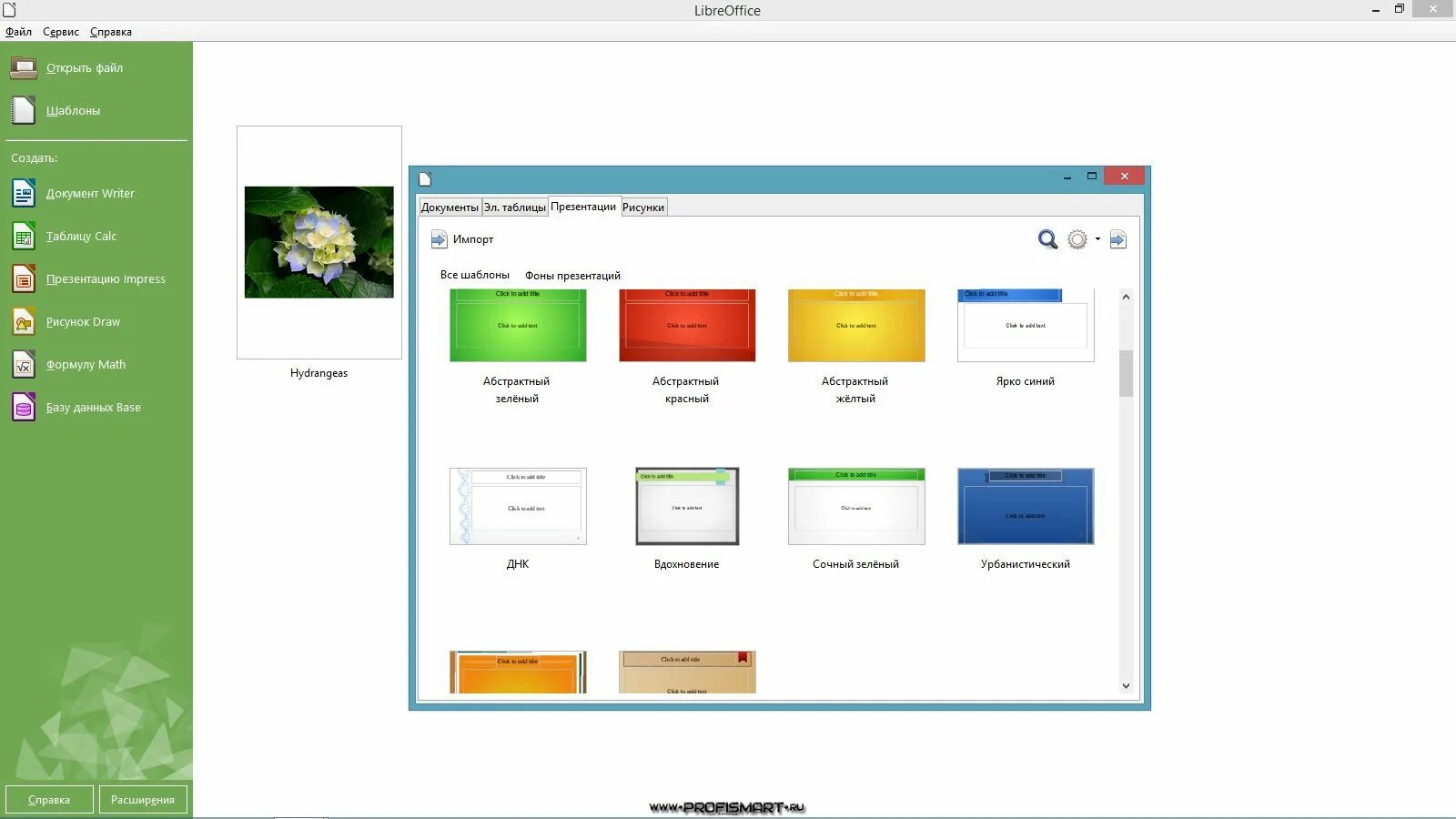Switch to the Рисунки tab

643,207
